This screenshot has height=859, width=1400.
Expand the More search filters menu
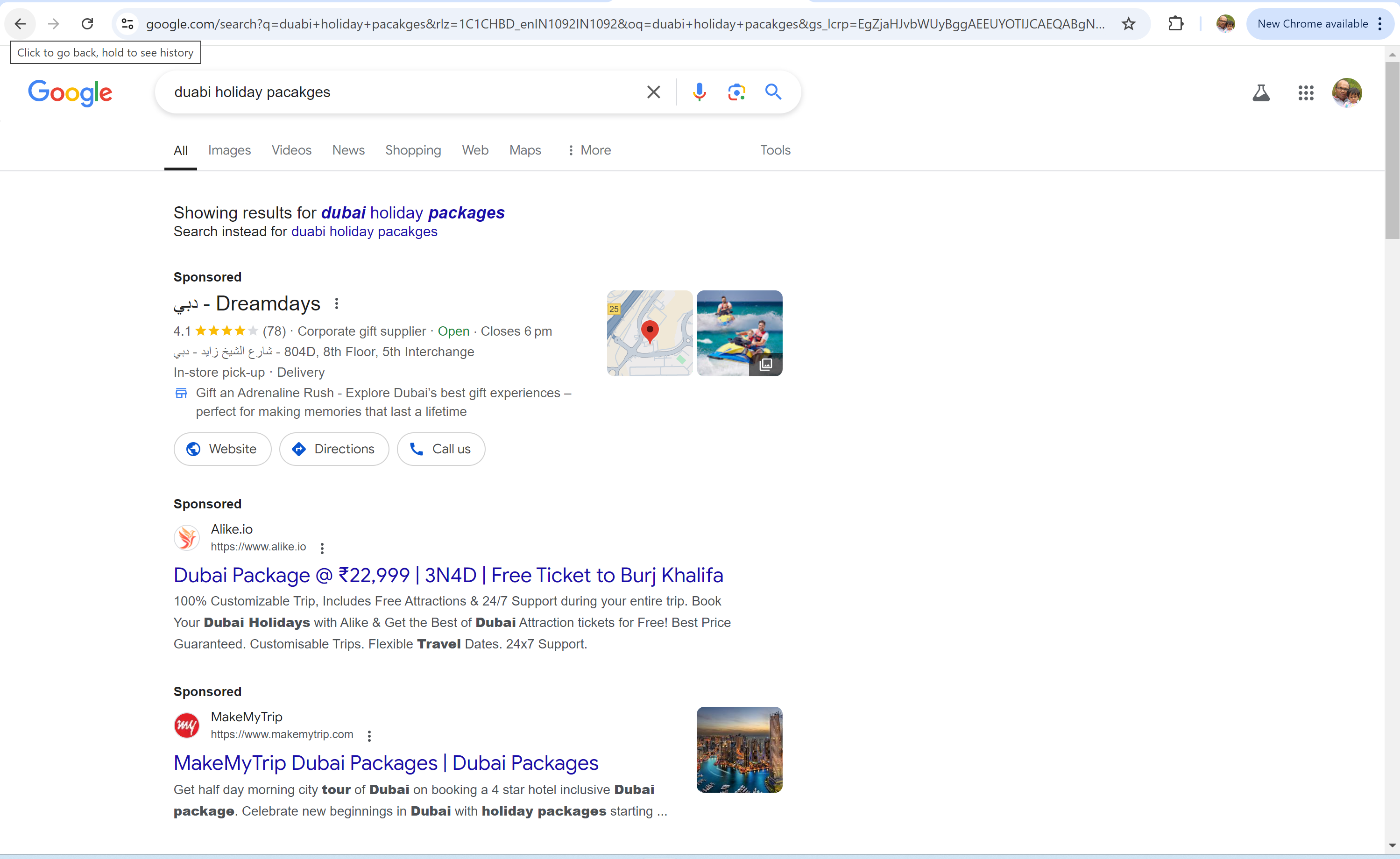tap(589, 150)
